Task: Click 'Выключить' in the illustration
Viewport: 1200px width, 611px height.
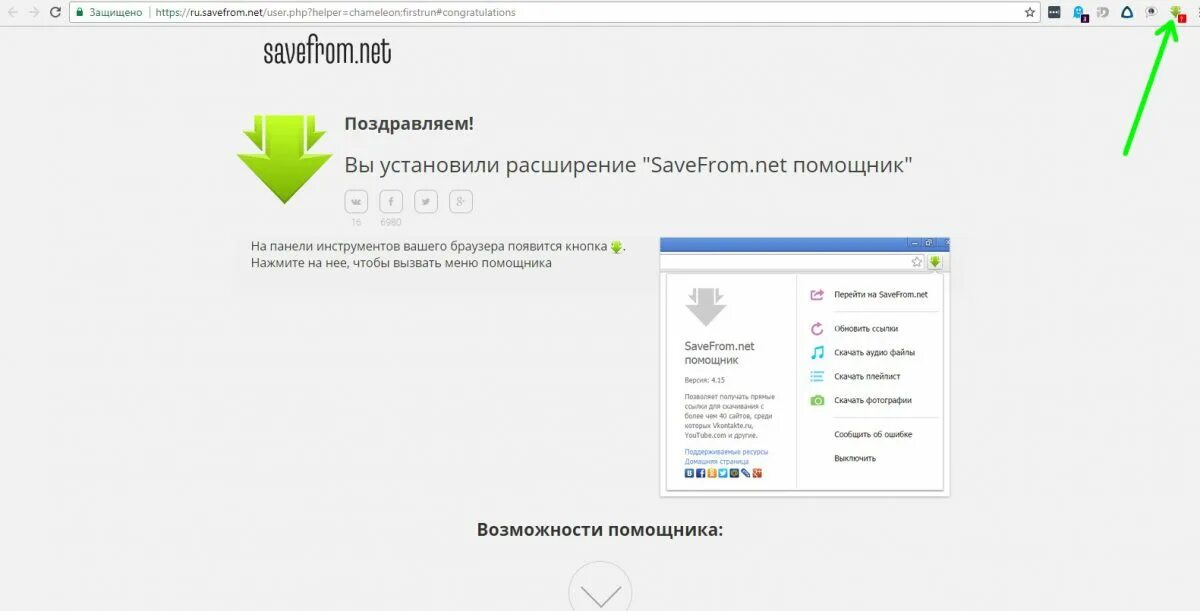Action: [855, 458]
